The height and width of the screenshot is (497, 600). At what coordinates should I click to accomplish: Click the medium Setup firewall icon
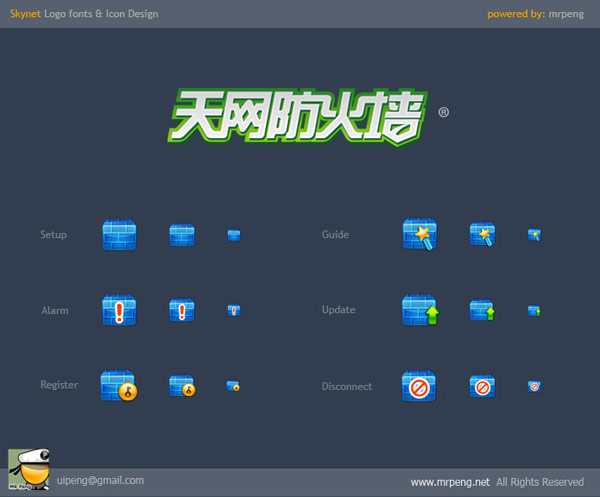pyautogui.click(x=182, y=235)
